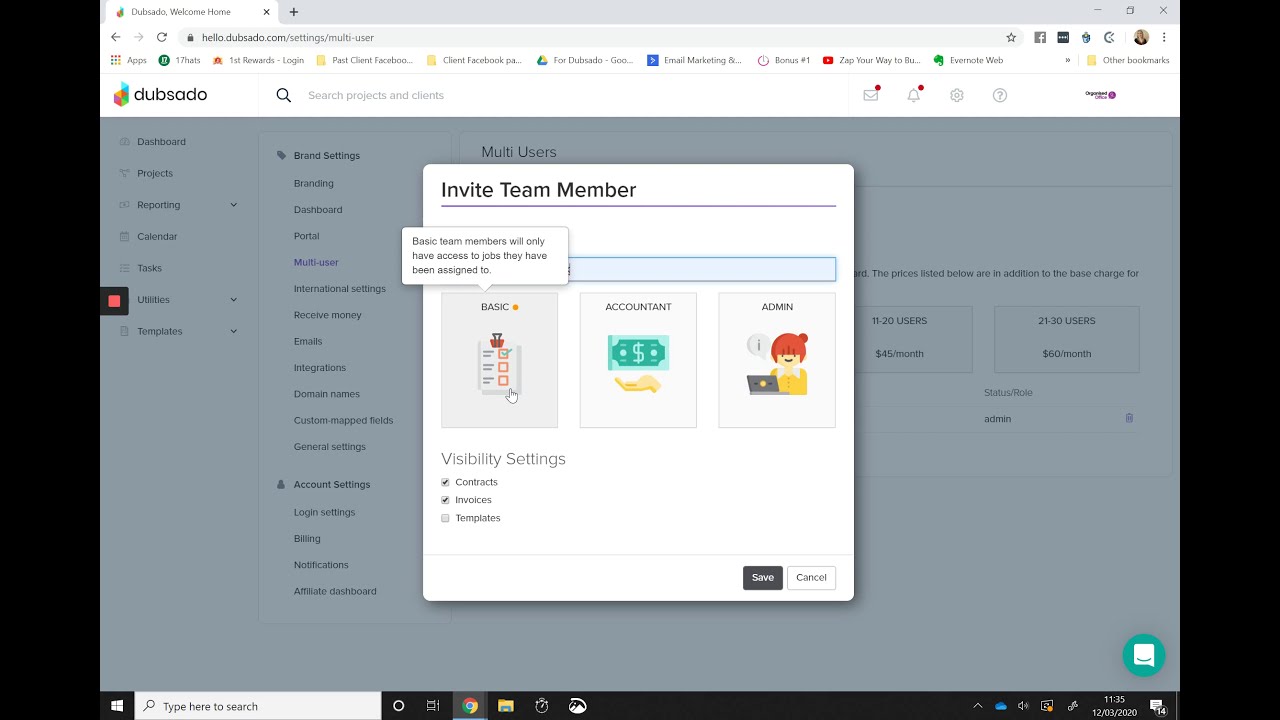This screenshot has height=720, width=1280.
Task: Pick the Admin role card
Action: point(777,360)
